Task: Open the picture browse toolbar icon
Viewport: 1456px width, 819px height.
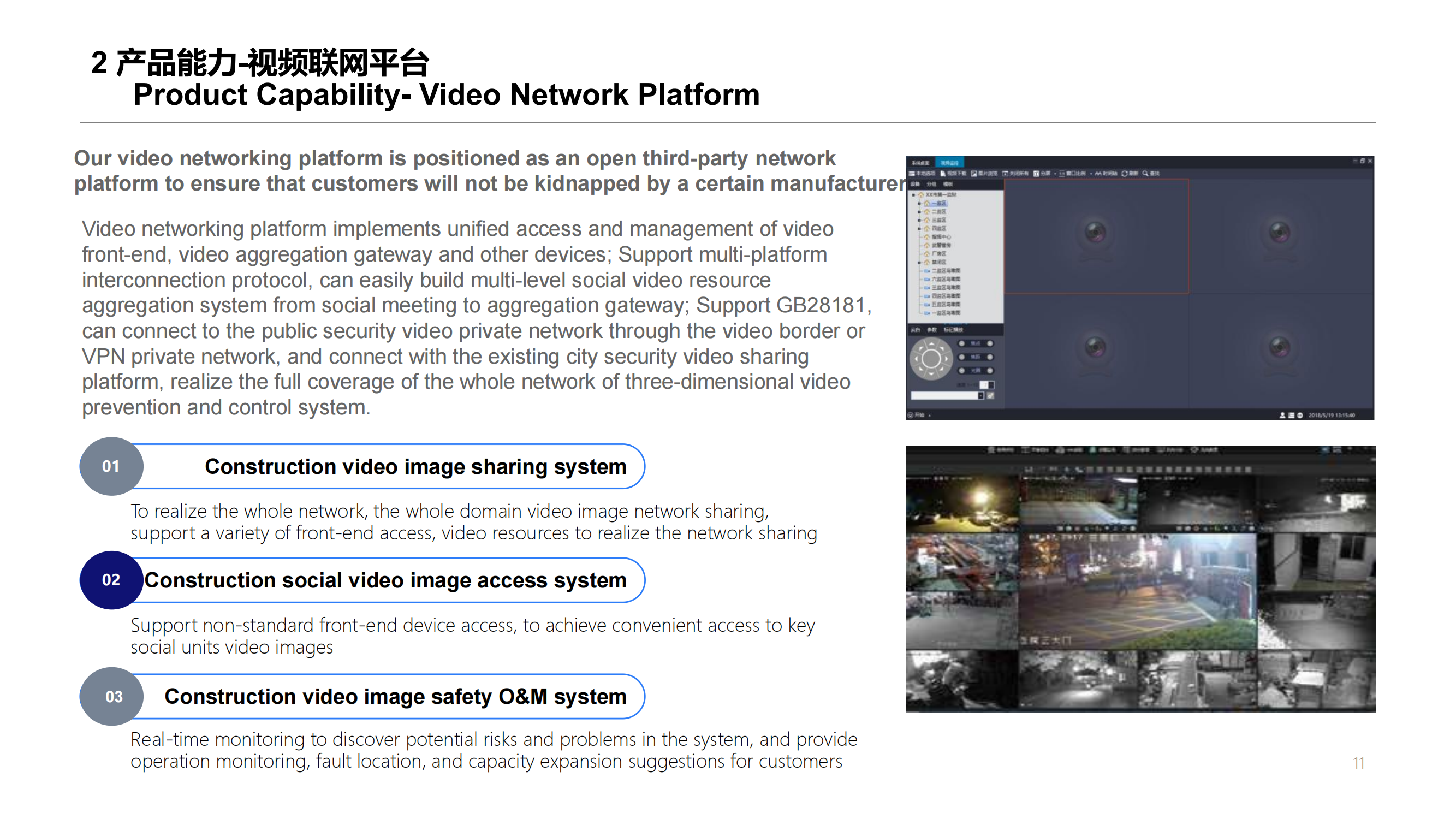Action: click(x=974, y=174)
